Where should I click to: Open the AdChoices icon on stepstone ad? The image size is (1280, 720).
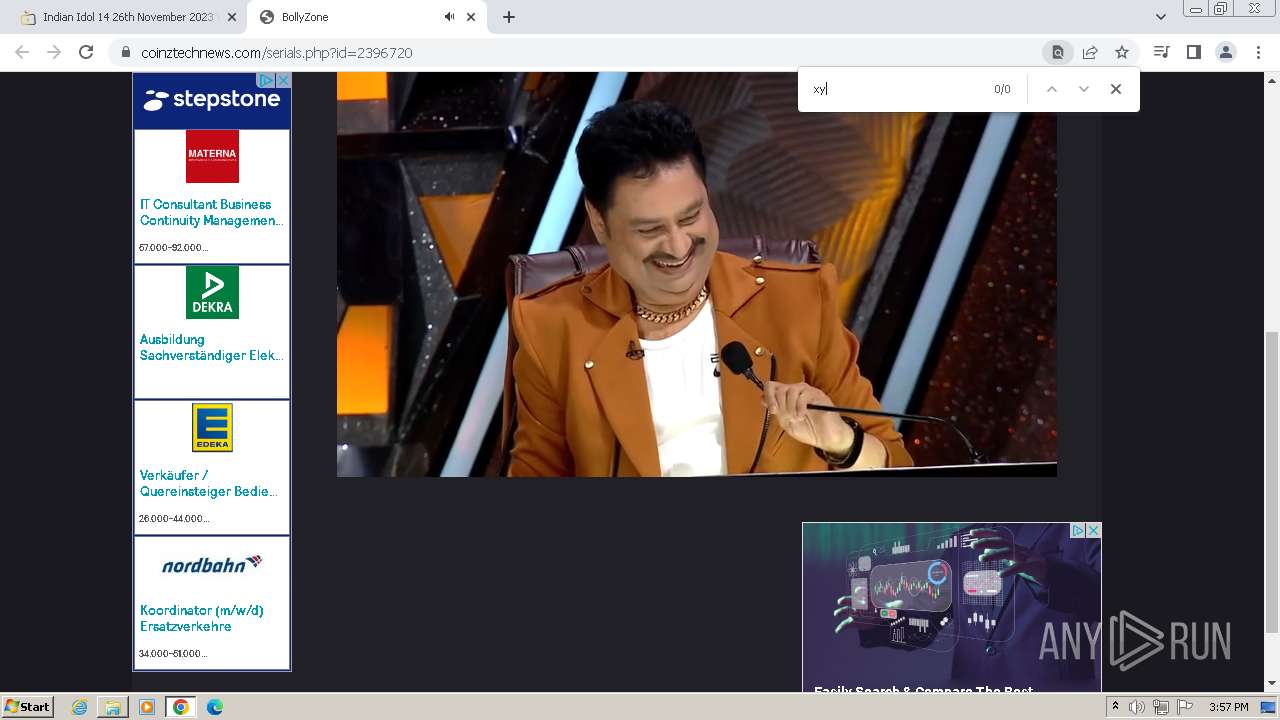click(266, 80)
